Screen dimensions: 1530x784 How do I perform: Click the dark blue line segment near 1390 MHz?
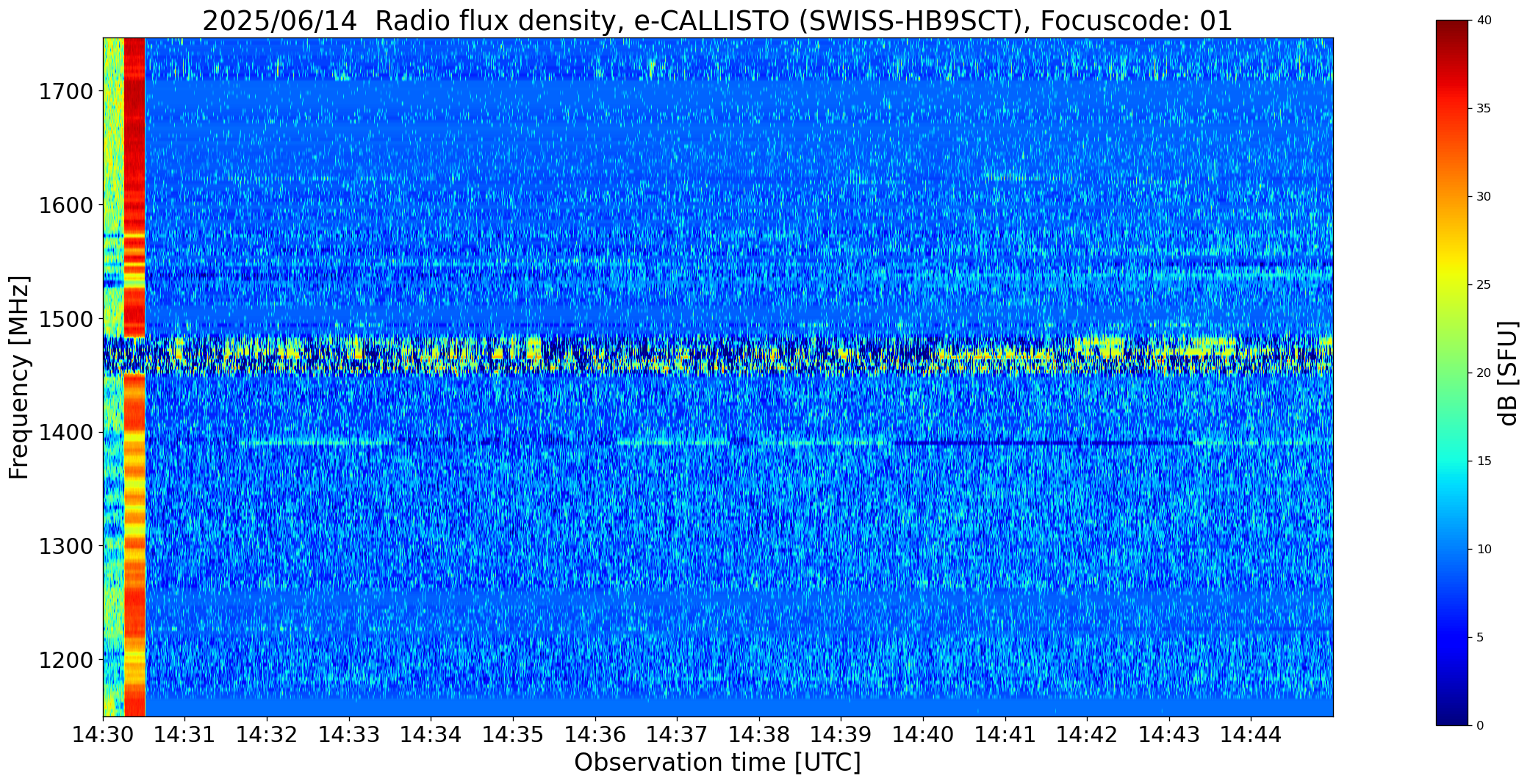[x=1042, y=443]
